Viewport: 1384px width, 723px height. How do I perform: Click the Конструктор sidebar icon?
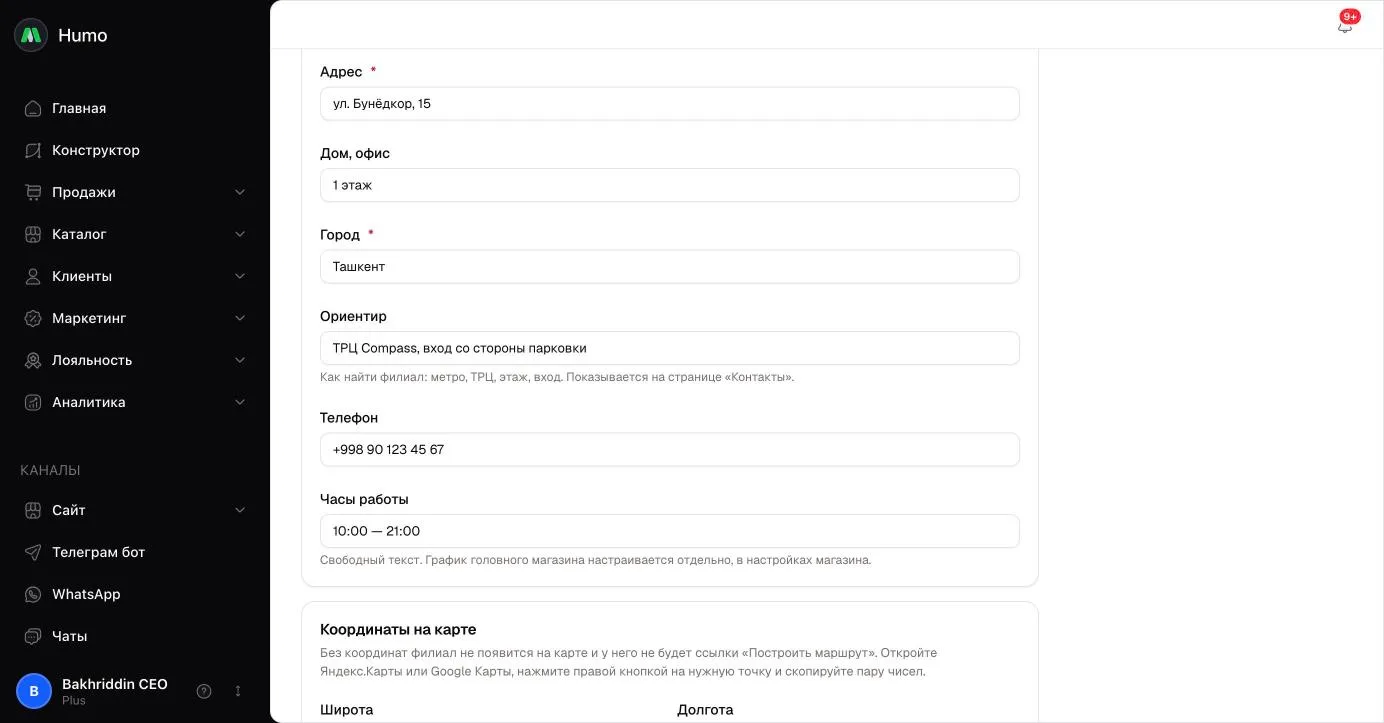(x=33, y=150)
